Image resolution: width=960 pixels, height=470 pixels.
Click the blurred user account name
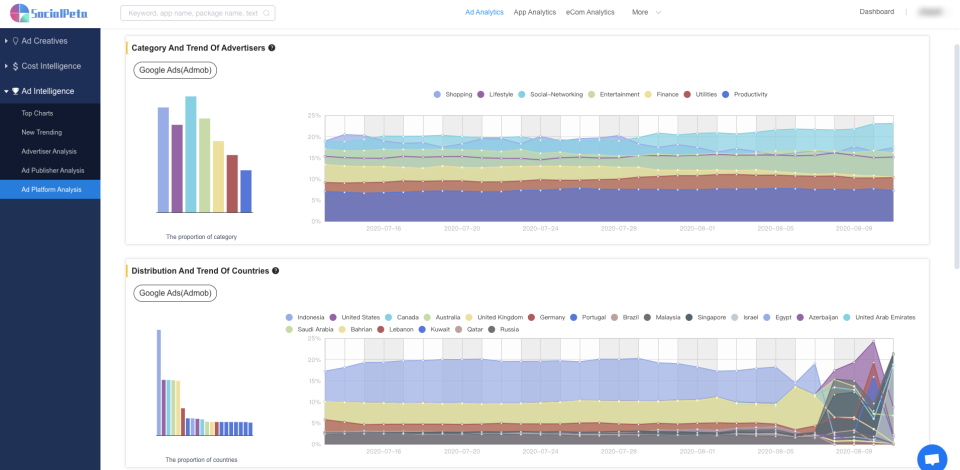click(931, 12)
